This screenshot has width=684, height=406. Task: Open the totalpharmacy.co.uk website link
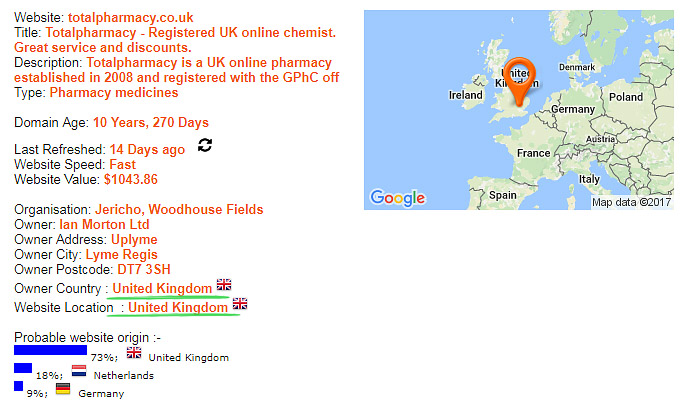(x=130, y=17)
